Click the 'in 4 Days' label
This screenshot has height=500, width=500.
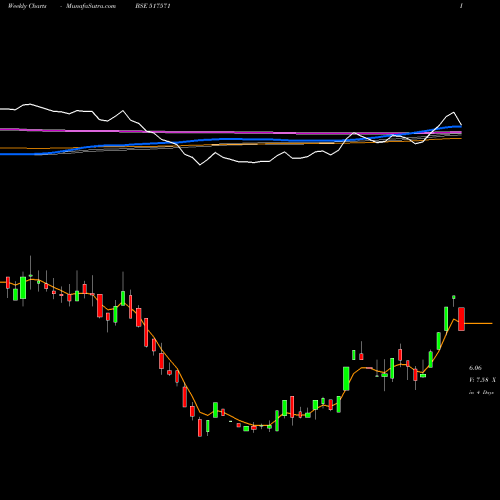pos(481,393)
